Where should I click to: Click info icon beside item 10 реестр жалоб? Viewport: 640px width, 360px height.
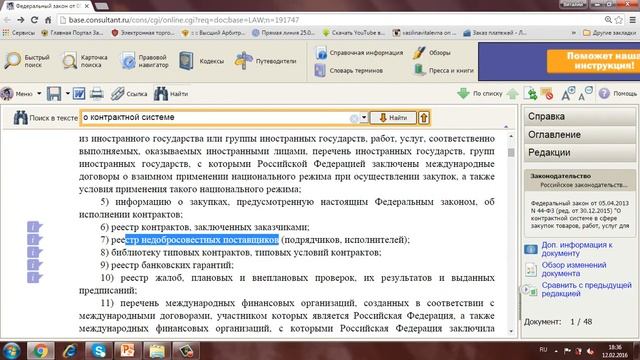click(35, 278)
